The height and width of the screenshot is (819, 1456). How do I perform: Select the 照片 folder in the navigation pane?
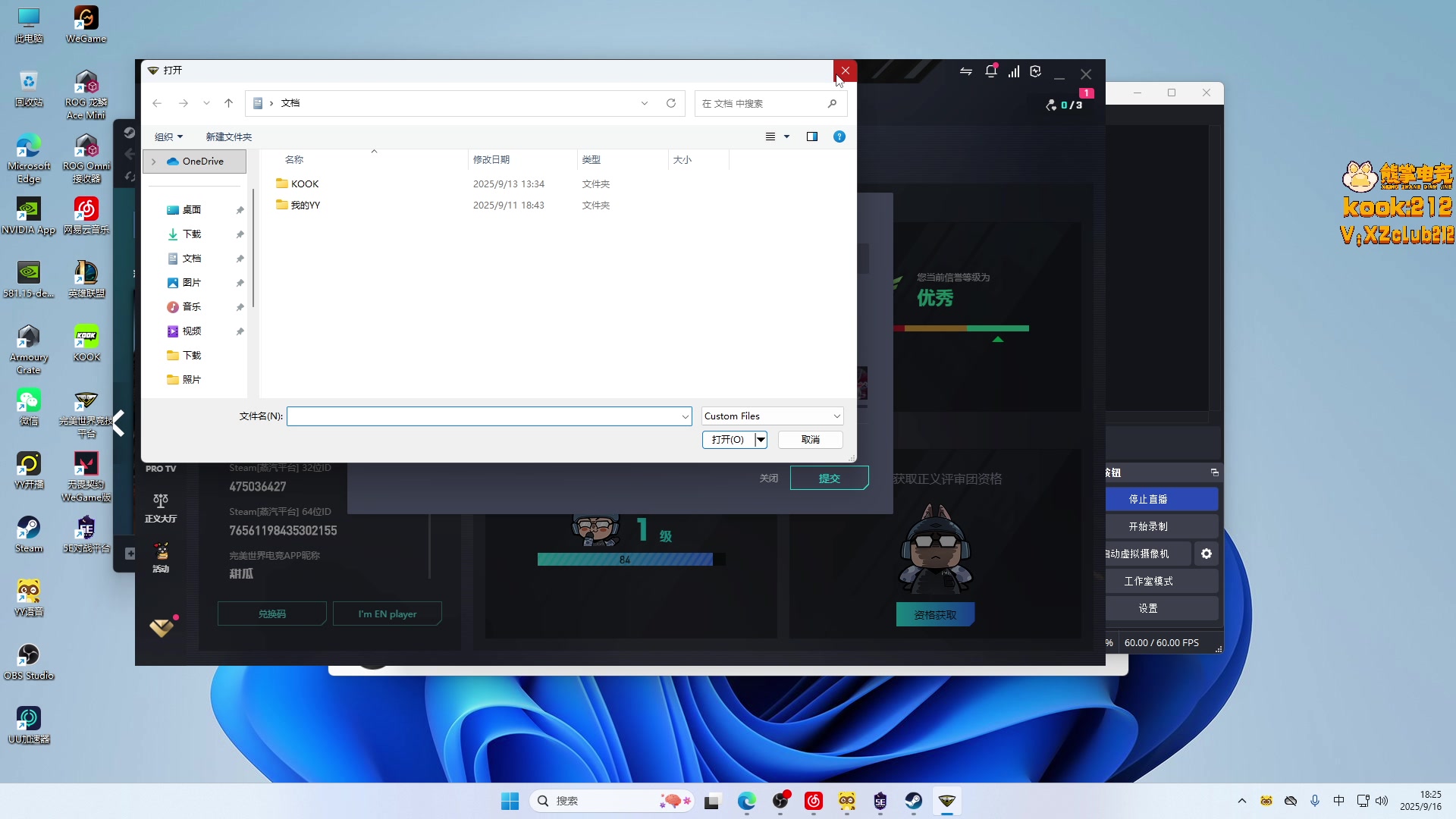click(192, 380)
